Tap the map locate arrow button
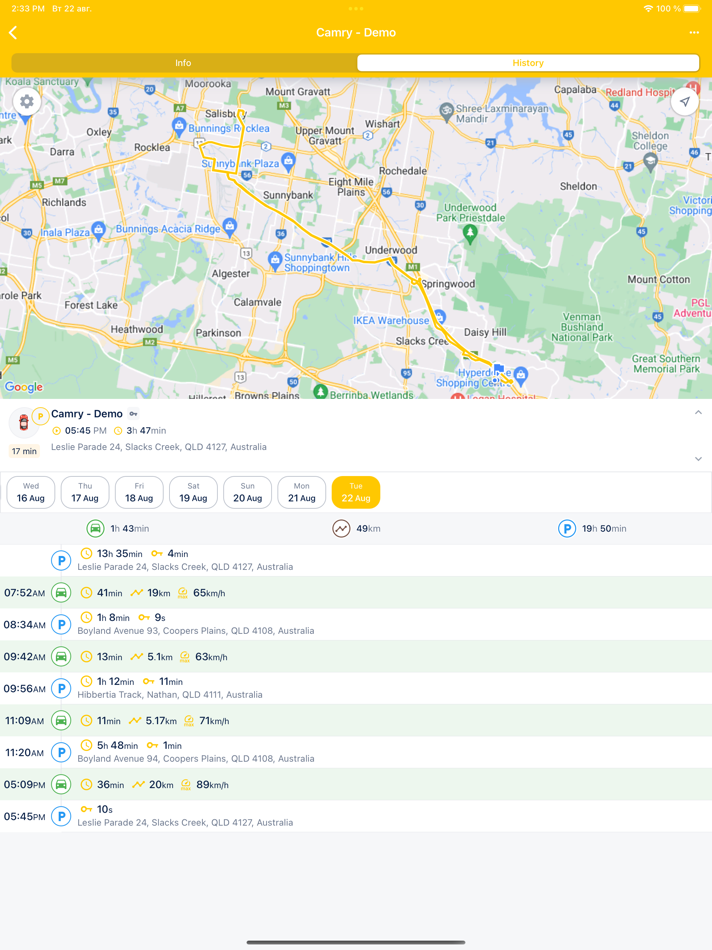This screenshot has width=712, height=950. coord(685,101)
